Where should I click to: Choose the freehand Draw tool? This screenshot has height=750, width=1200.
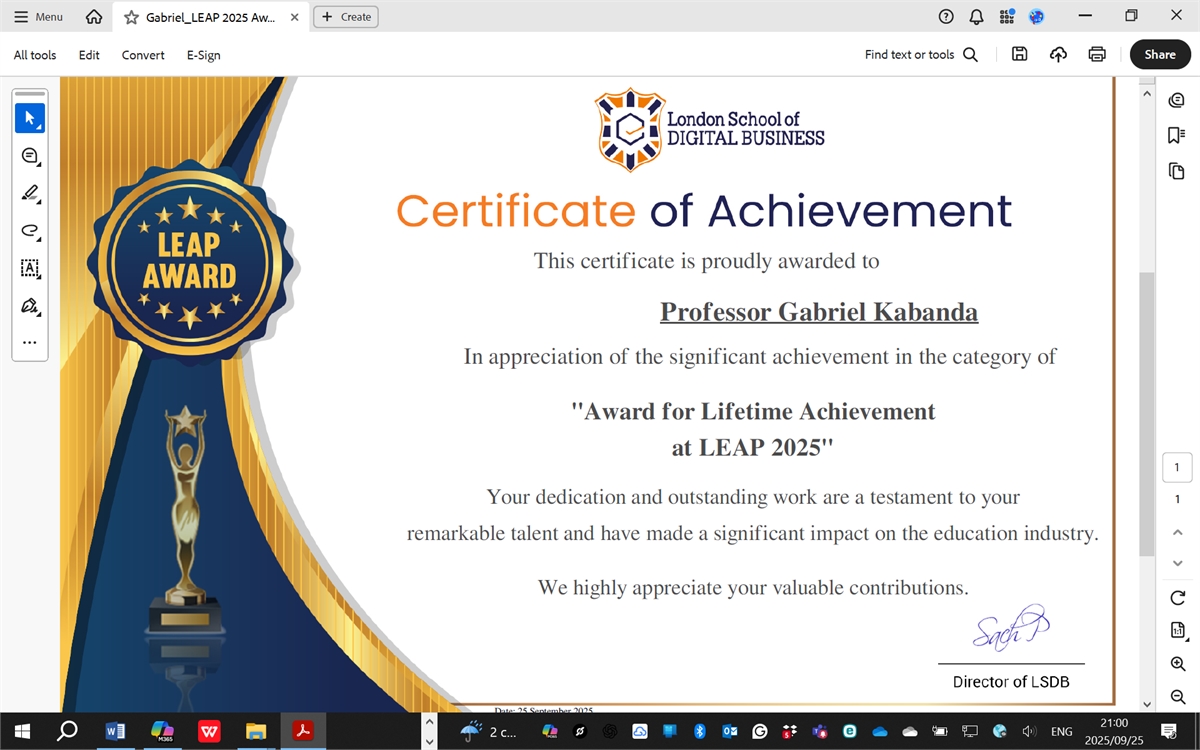29,231
